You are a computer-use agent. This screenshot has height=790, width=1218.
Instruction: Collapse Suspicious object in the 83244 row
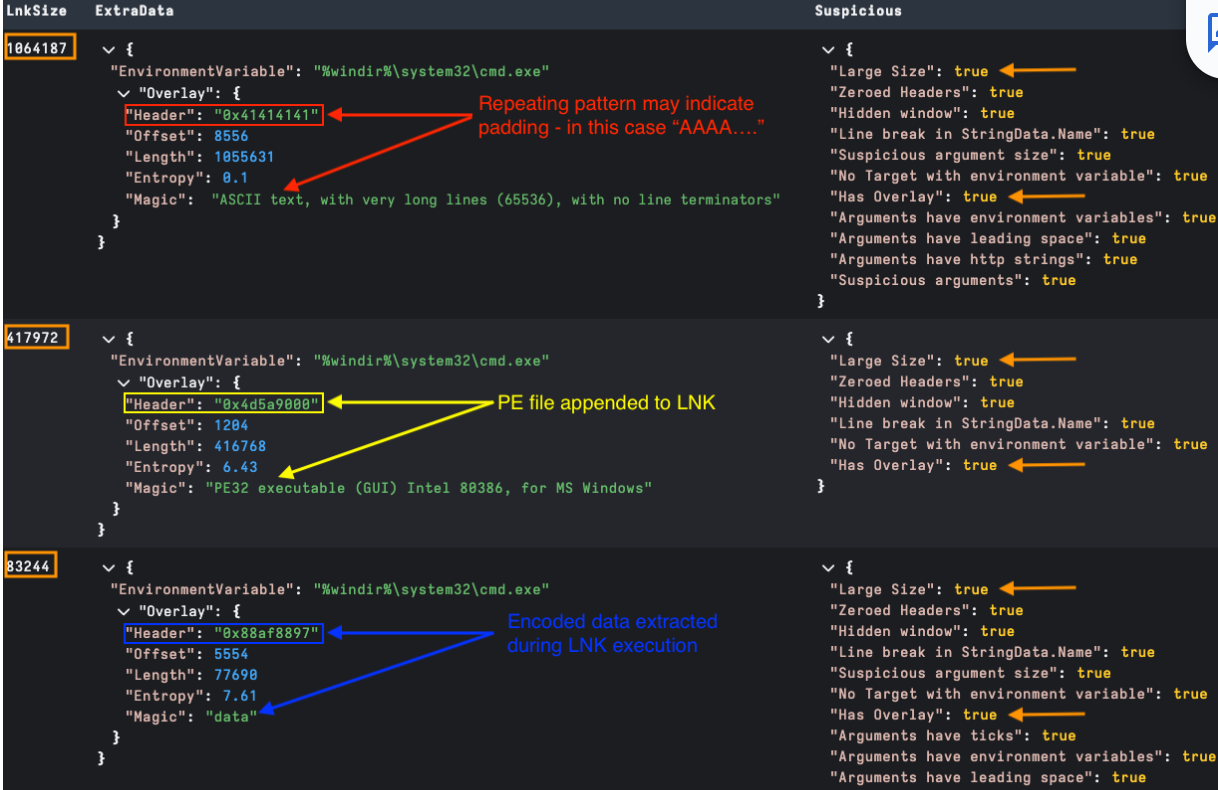pyautogui.click(x=827, y=568)
